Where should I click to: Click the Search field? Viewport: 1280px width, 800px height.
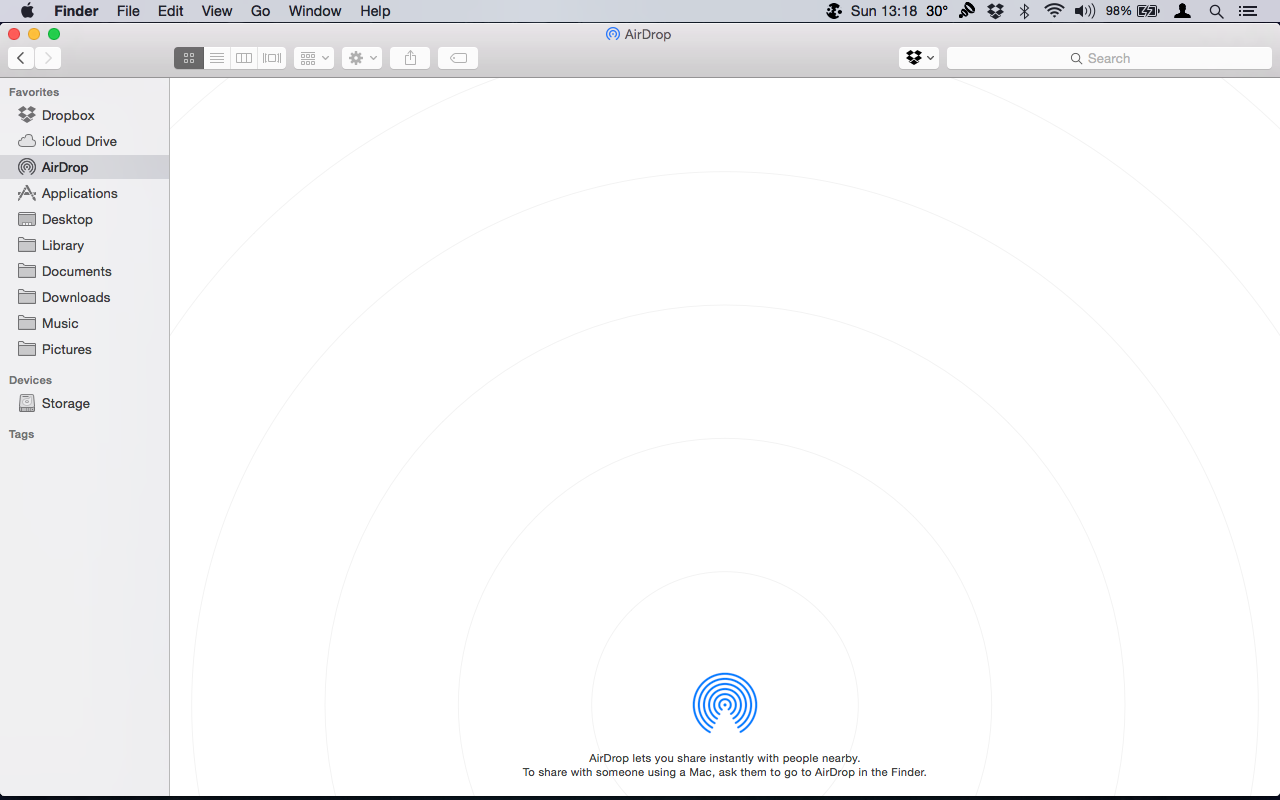click(x=1109, y=58)
